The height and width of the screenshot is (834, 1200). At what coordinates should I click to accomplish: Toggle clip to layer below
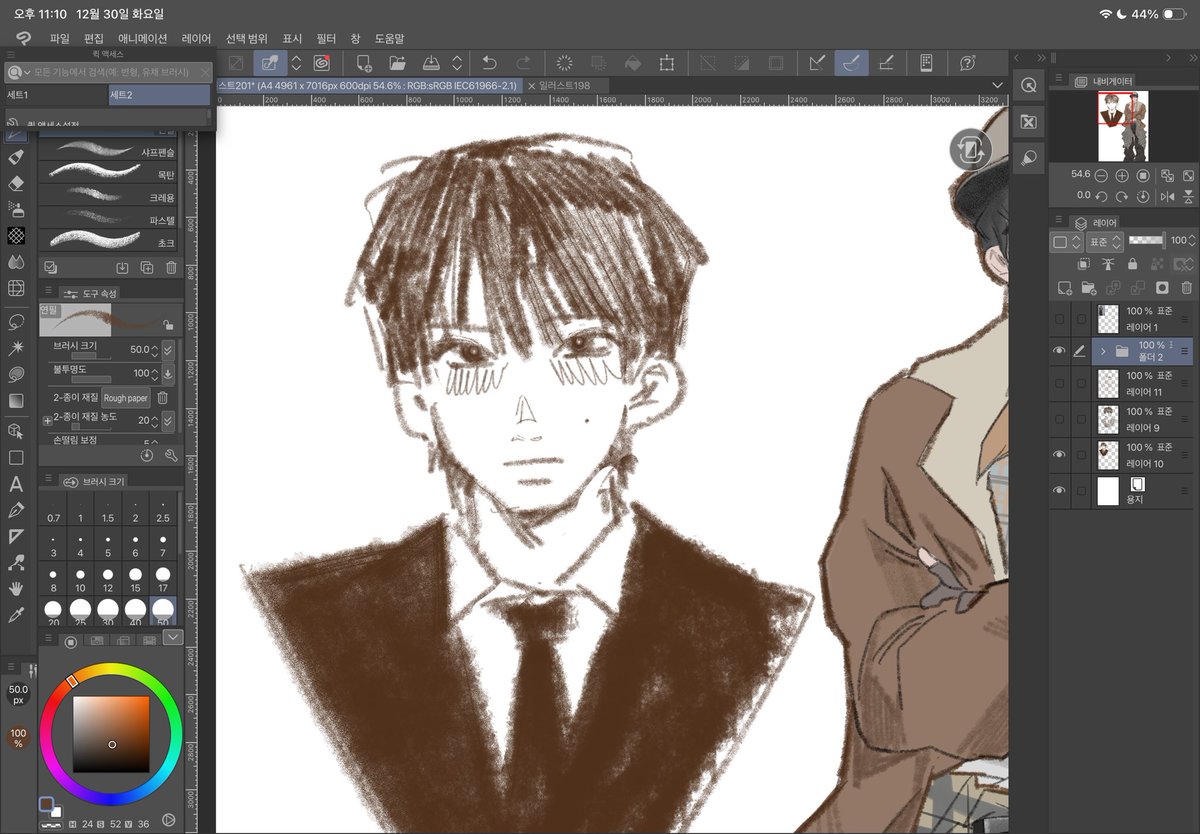pos(1084,265)
